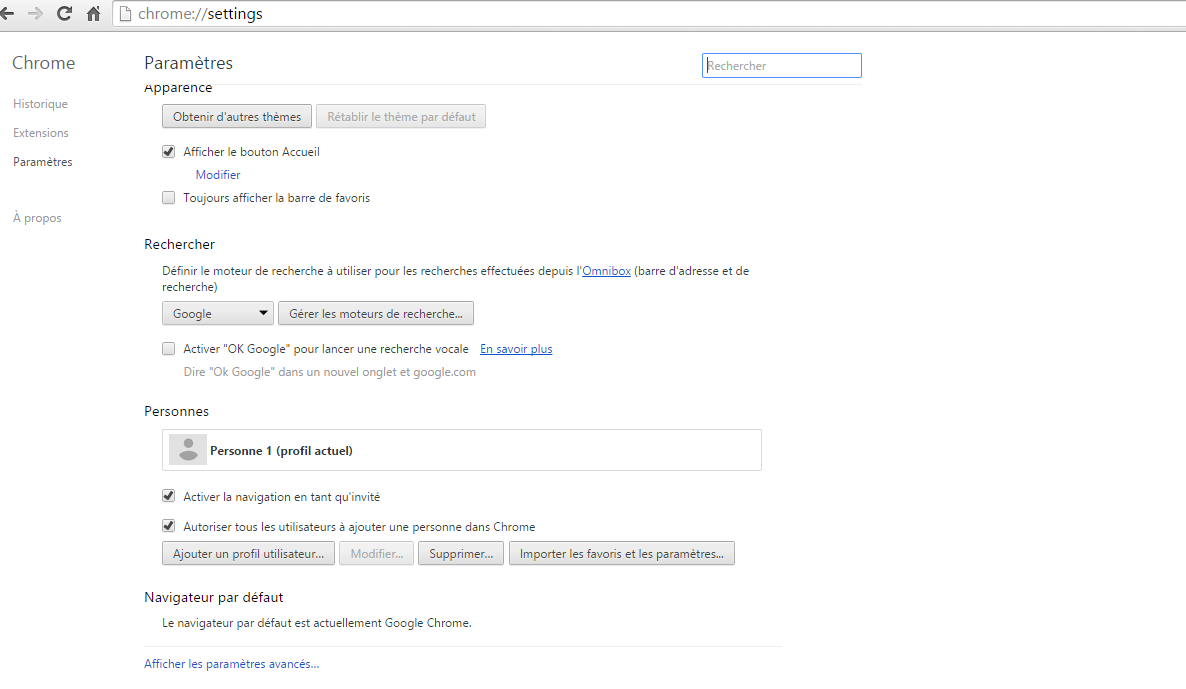The image size is (1186, 689).
Task: Select the Personne 1 (profil actuel) row
Action: tap(461, 450)
